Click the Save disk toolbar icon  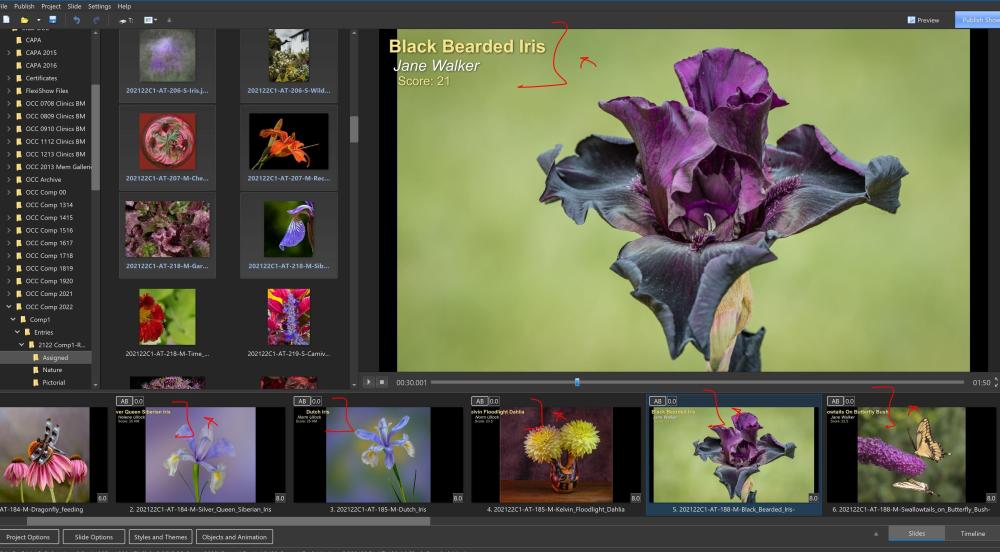53,19
